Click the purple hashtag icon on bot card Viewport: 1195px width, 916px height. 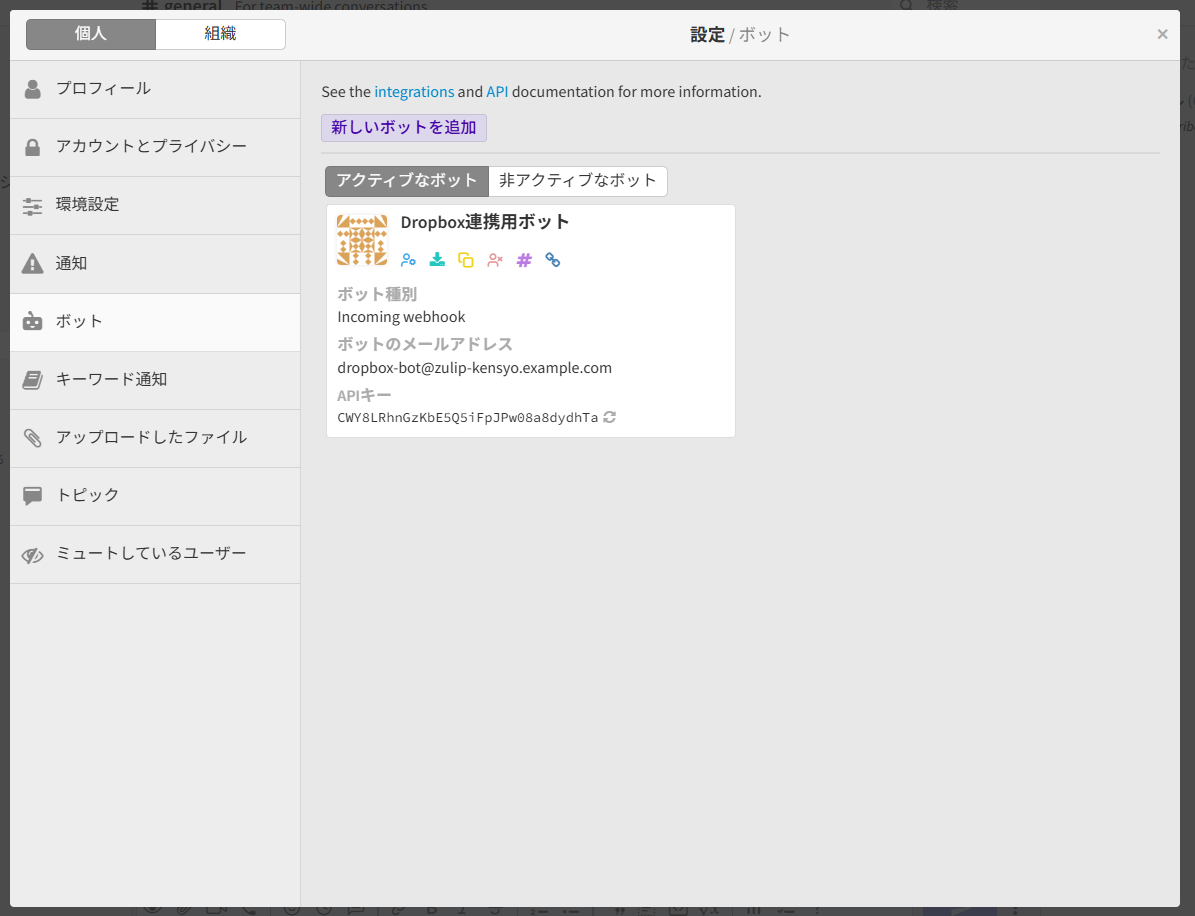pyautogui.click(x=524, y=260)
